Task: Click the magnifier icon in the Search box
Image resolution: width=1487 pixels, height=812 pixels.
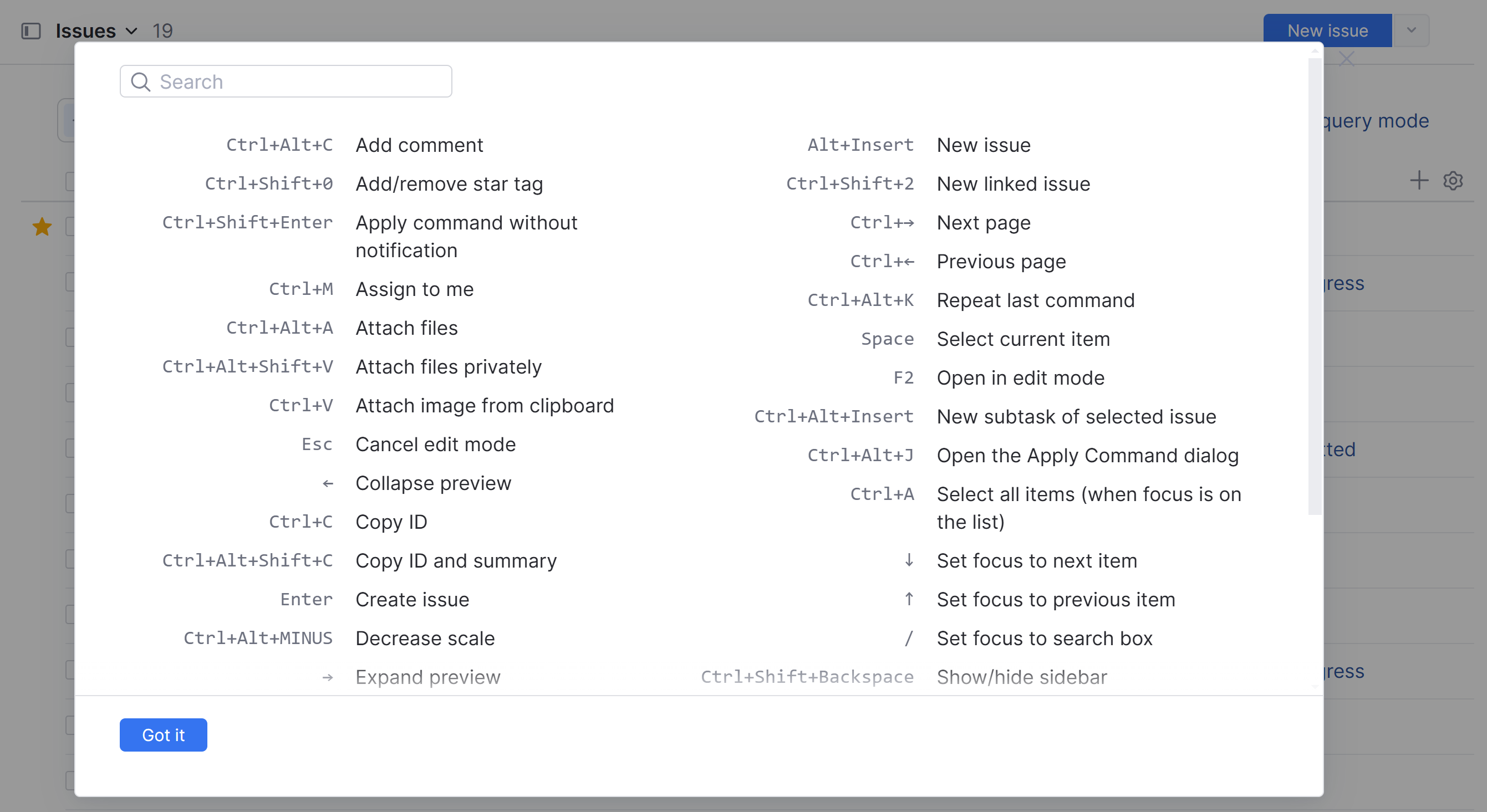Action: coord(140,82)
